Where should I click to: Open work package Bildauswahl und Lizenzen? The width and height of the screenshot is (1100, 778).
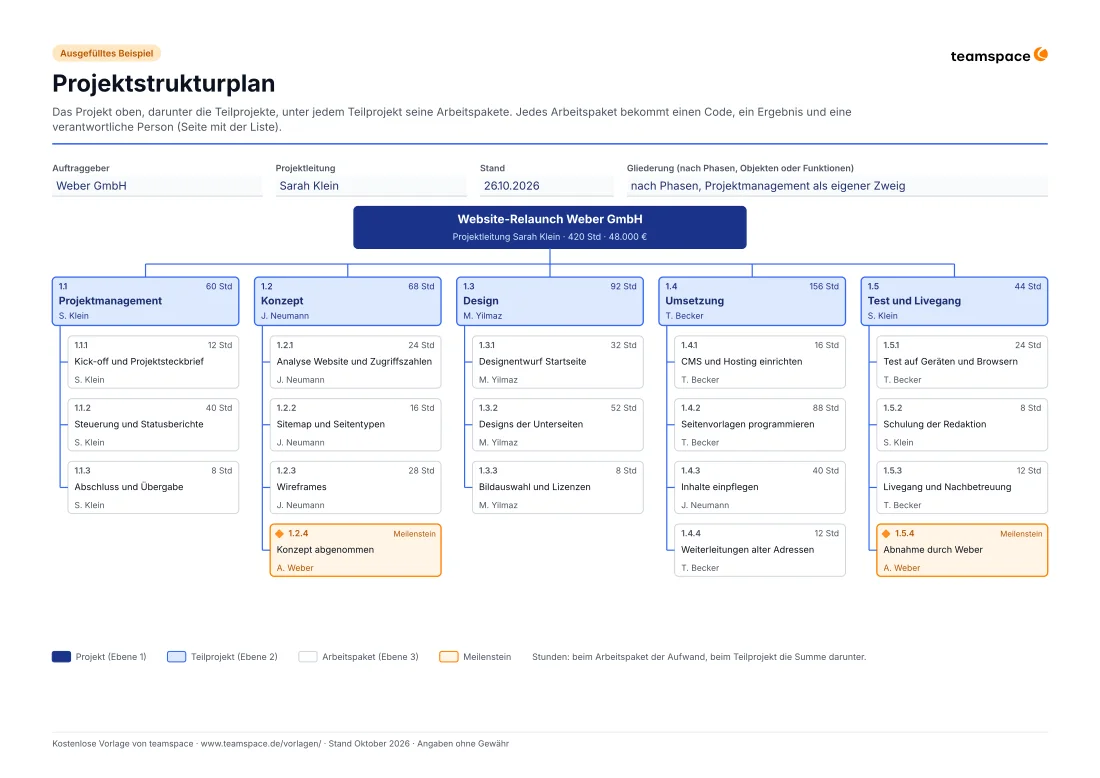[558, 488]
